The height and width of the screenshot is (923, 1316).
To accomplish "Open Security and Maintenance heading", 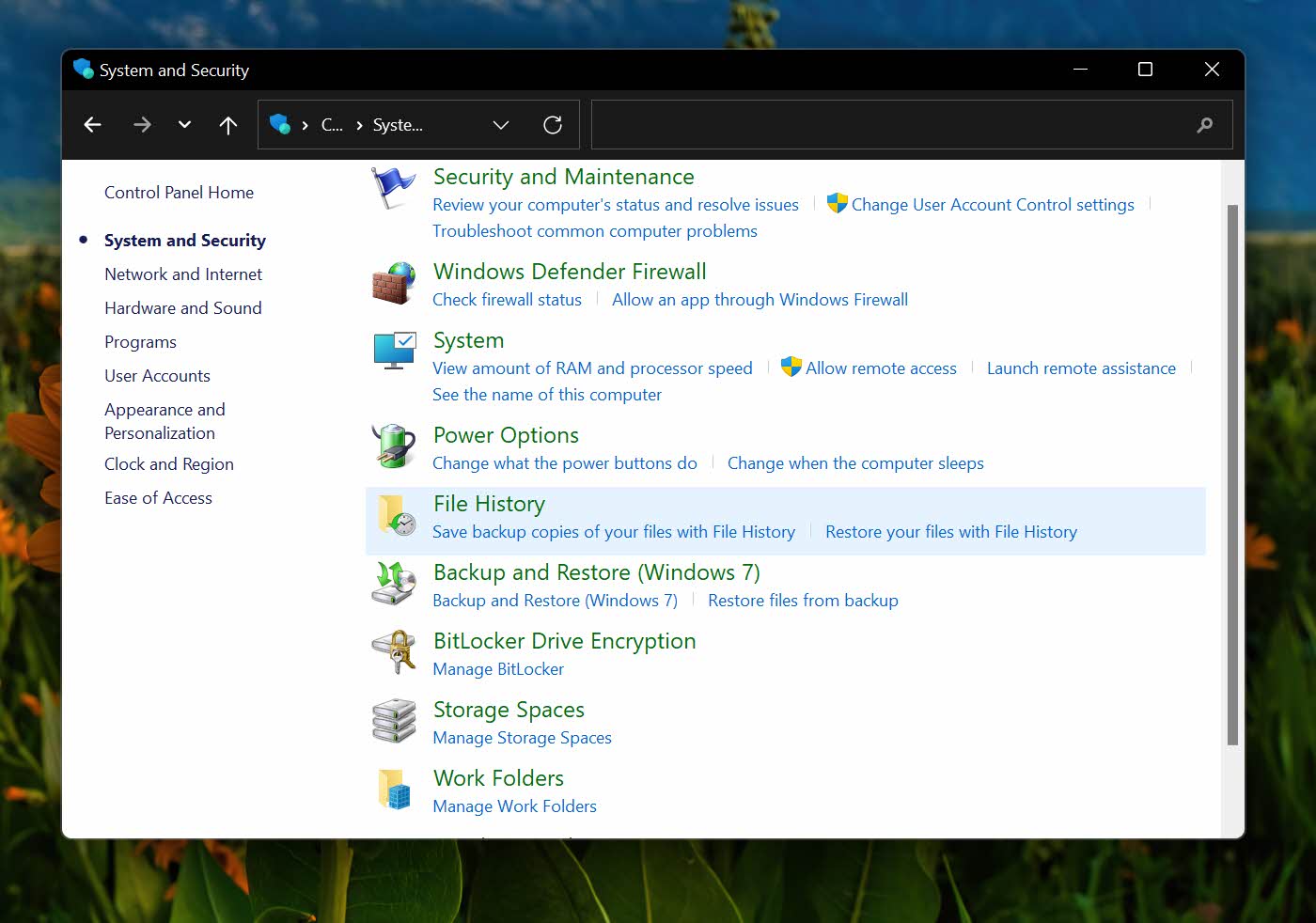I will [x=564, y=177].
